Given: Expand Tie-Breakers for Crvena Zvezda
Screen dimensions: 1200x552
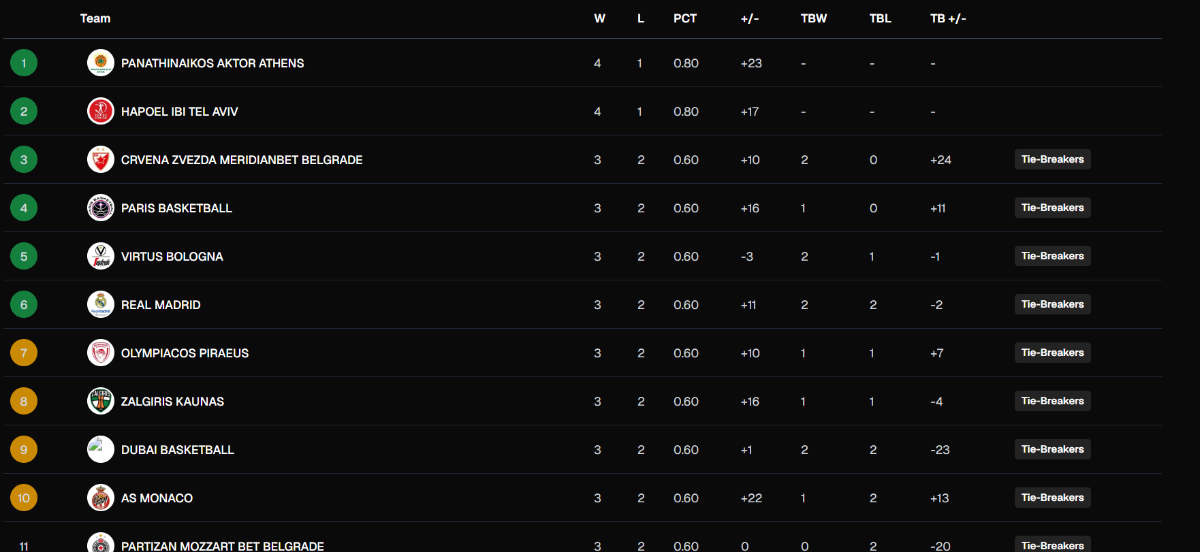Looking at the screenshot, I should tap(1052, 160).
